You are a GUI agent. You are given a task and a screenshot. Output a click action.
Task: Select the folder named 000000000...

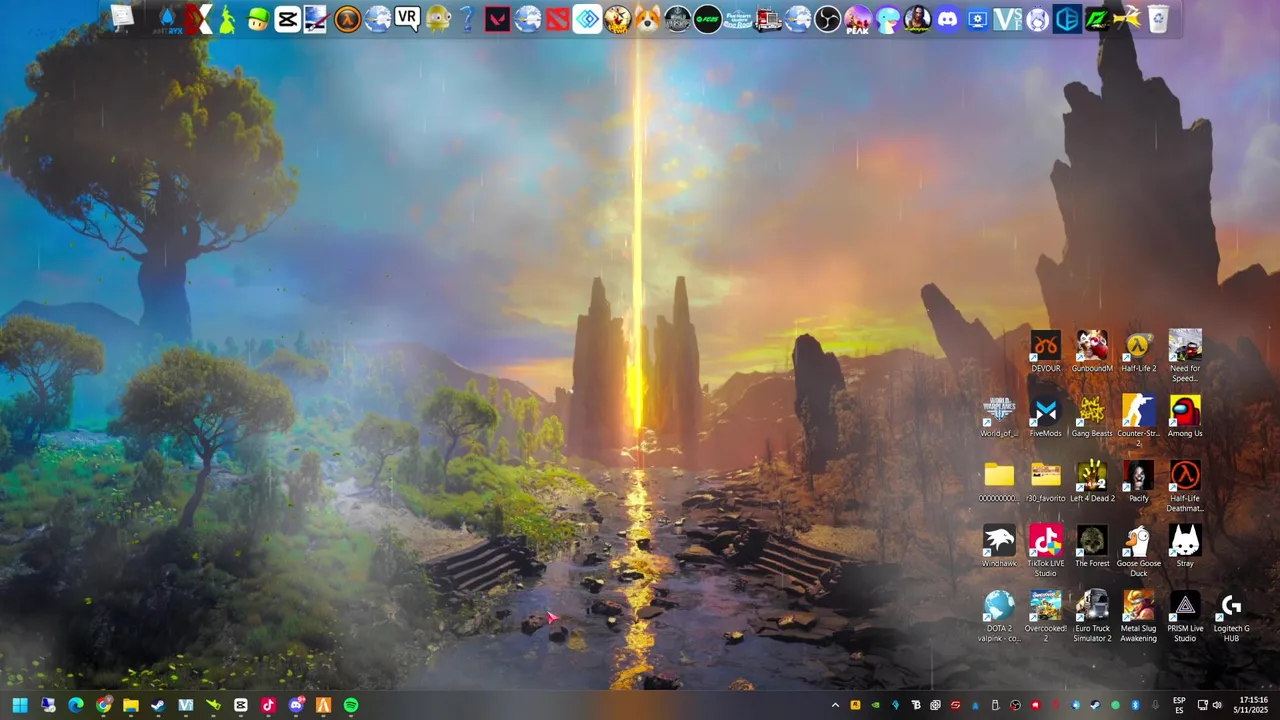pos(999,482)
